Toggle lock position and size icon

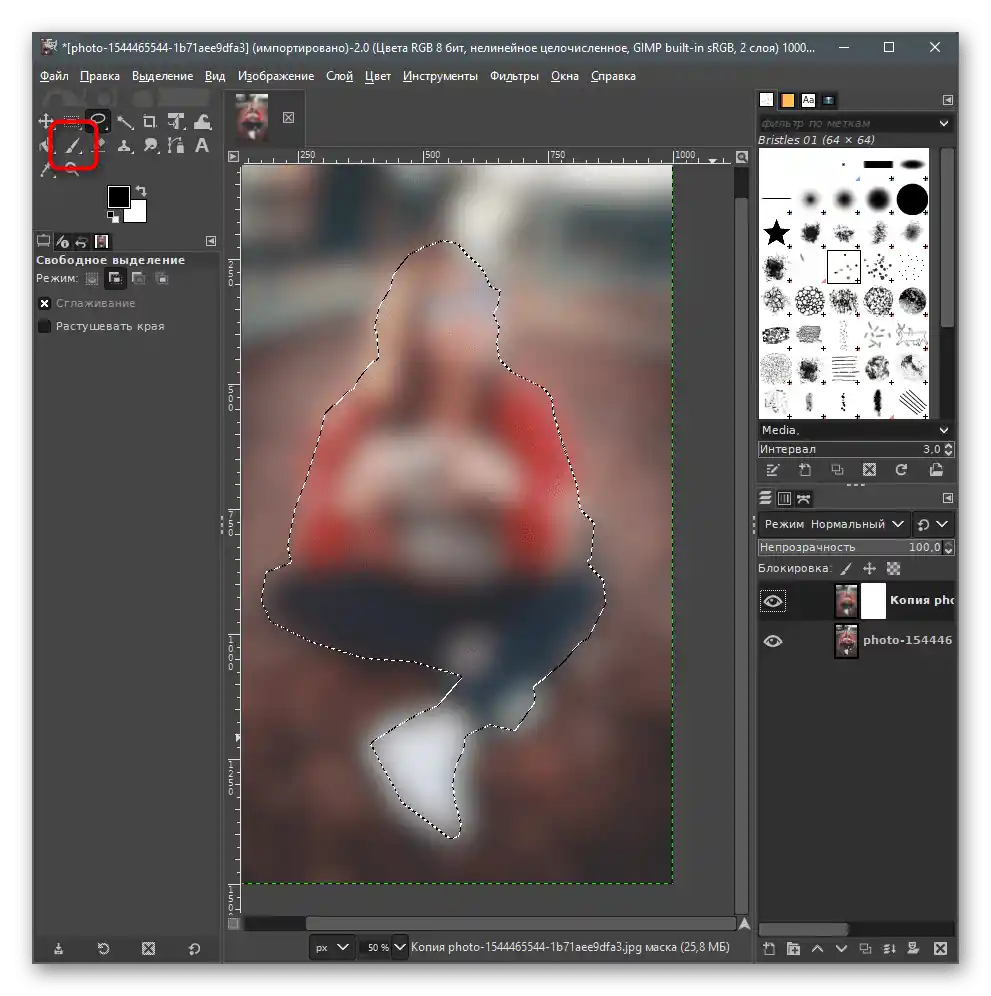869,569
